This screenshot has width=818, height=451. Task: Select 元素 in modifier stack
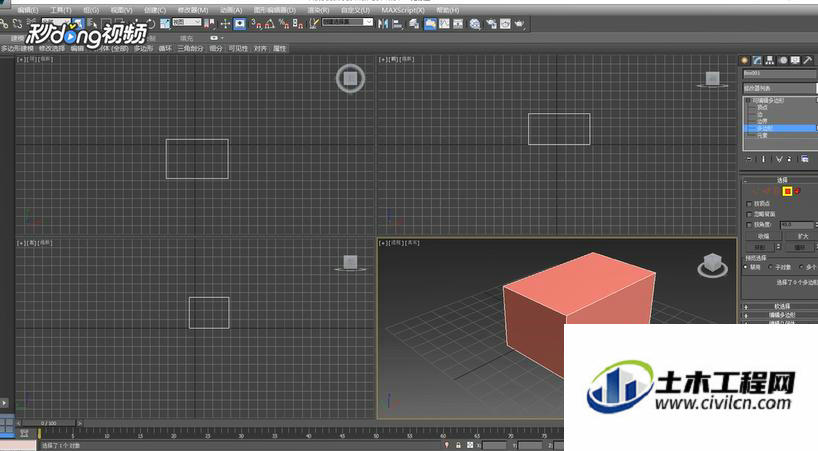point(762,135)
